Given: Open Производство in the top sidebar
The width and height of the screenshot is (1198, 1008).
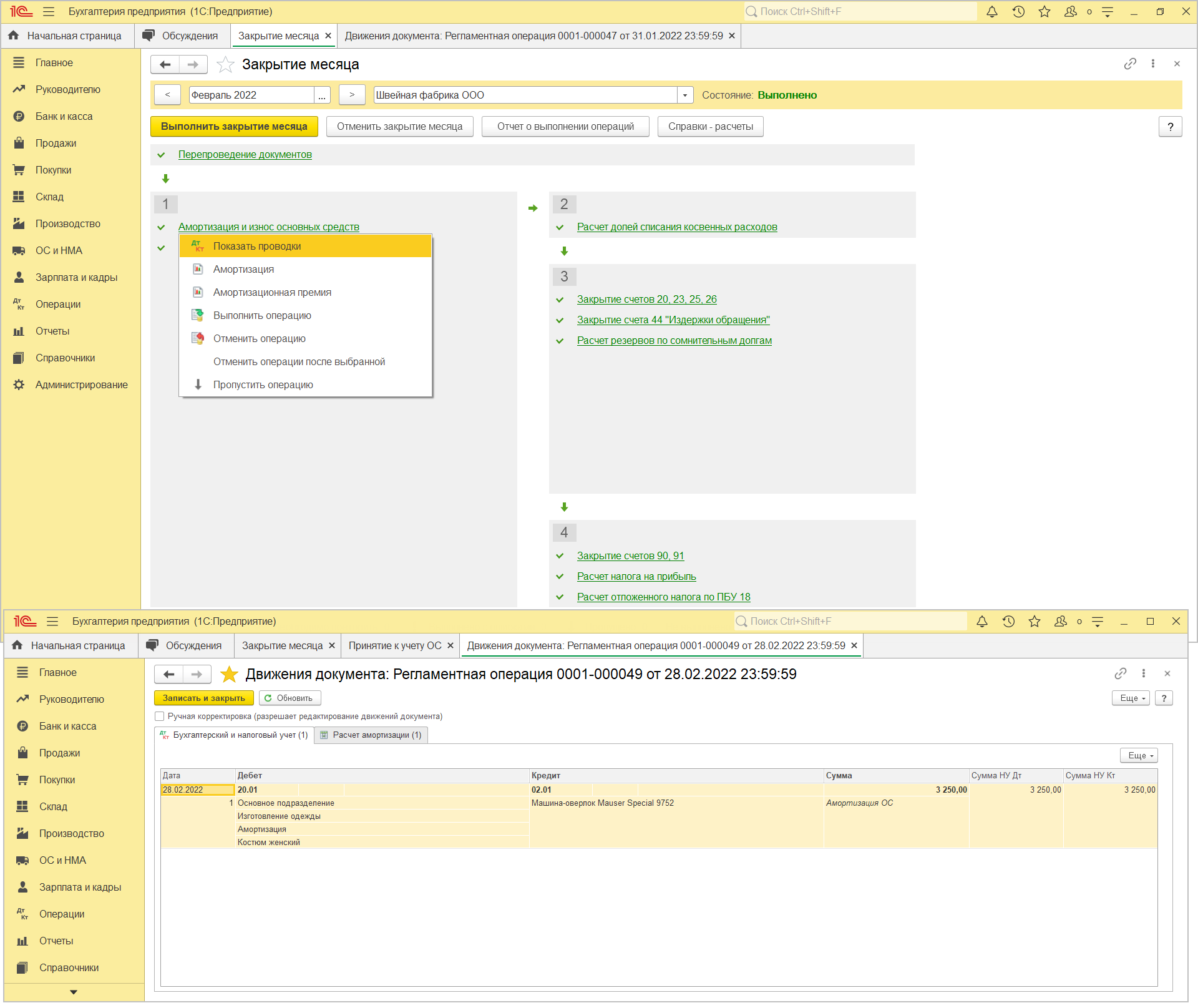Looking at the screenshot, I should coord(67,224).
